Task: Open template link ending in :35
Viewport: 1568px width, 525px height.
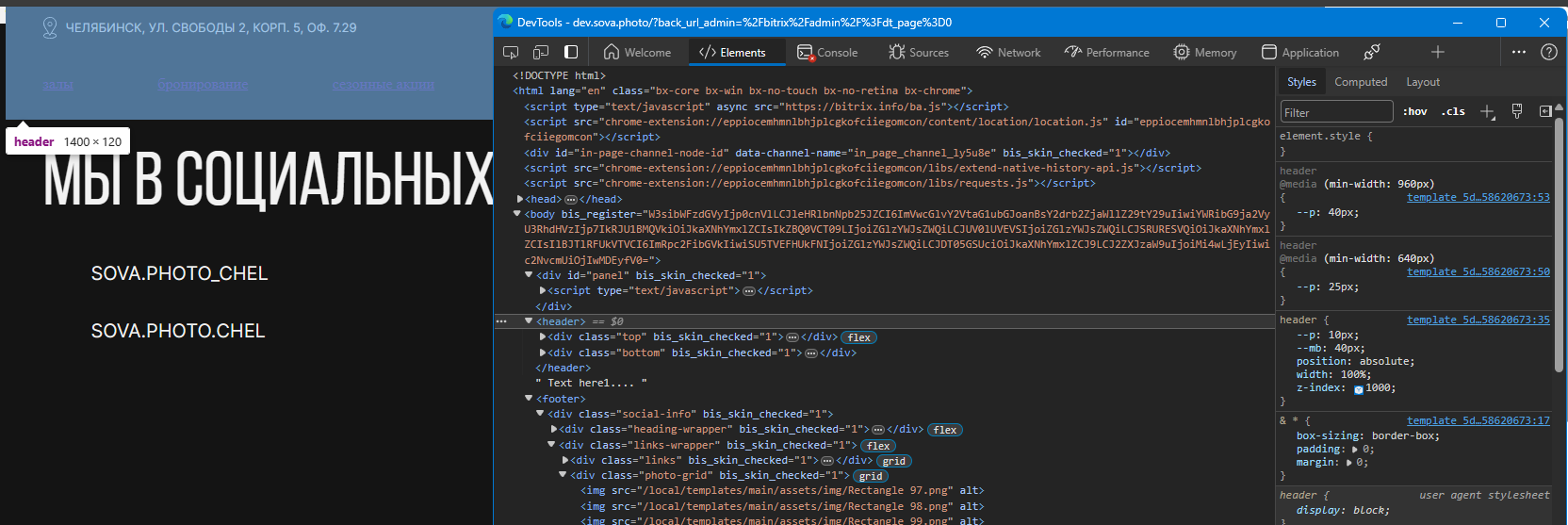Action: (1478, 320)
